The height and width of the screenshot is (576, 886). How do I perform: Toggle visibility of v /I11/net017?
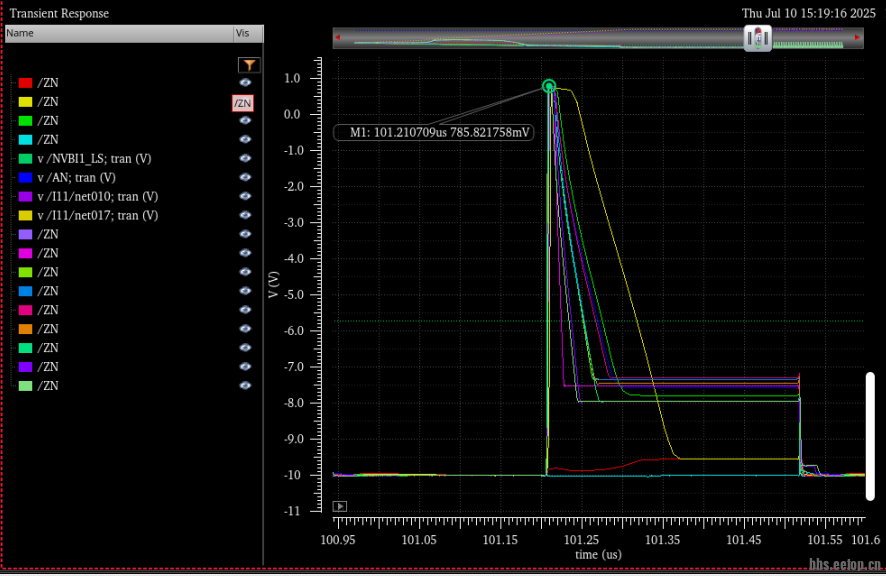[x=245, y=215]
